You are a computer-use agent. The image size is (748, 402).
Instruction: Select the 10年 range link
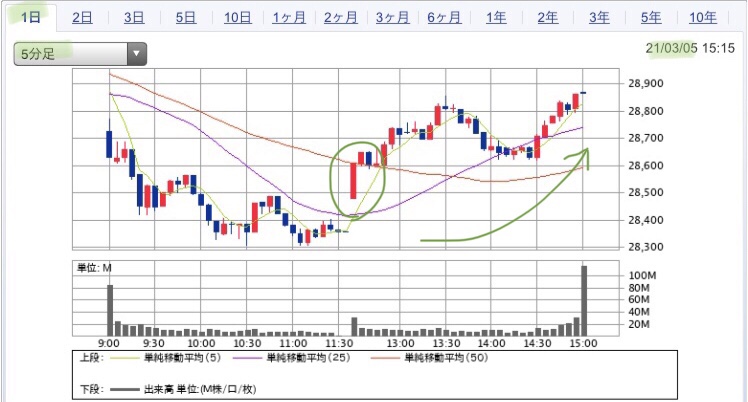coord(703,18)
